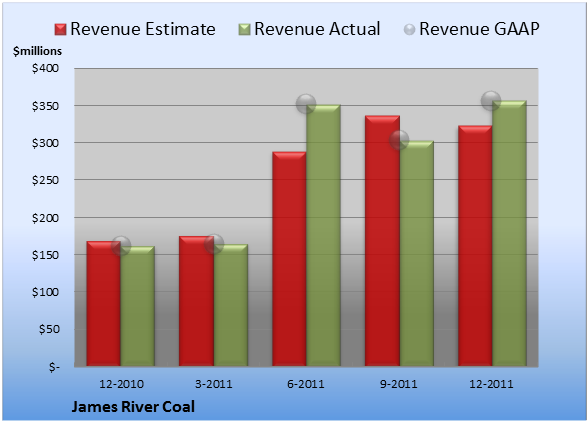Click the 3-2011 quarter label
Viewport: 588px width, 422px height.
tap(214, 384)
